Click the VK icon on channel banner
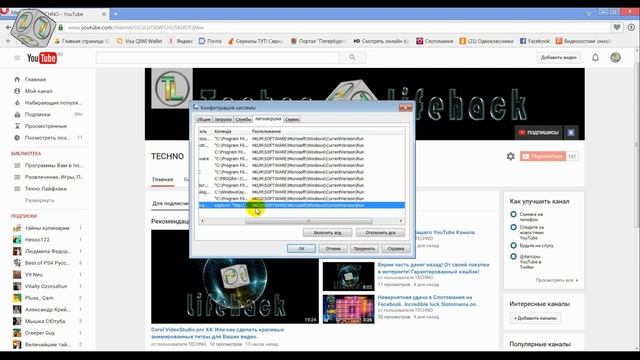Viewport: 640px width, 360px height. [x=571, y=132]
